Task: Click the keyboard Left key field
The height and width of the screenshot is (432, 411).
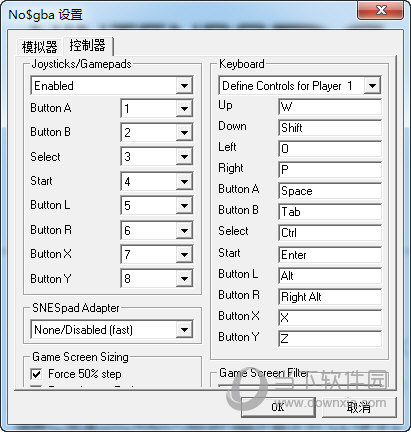Action: tap(330, 149)
